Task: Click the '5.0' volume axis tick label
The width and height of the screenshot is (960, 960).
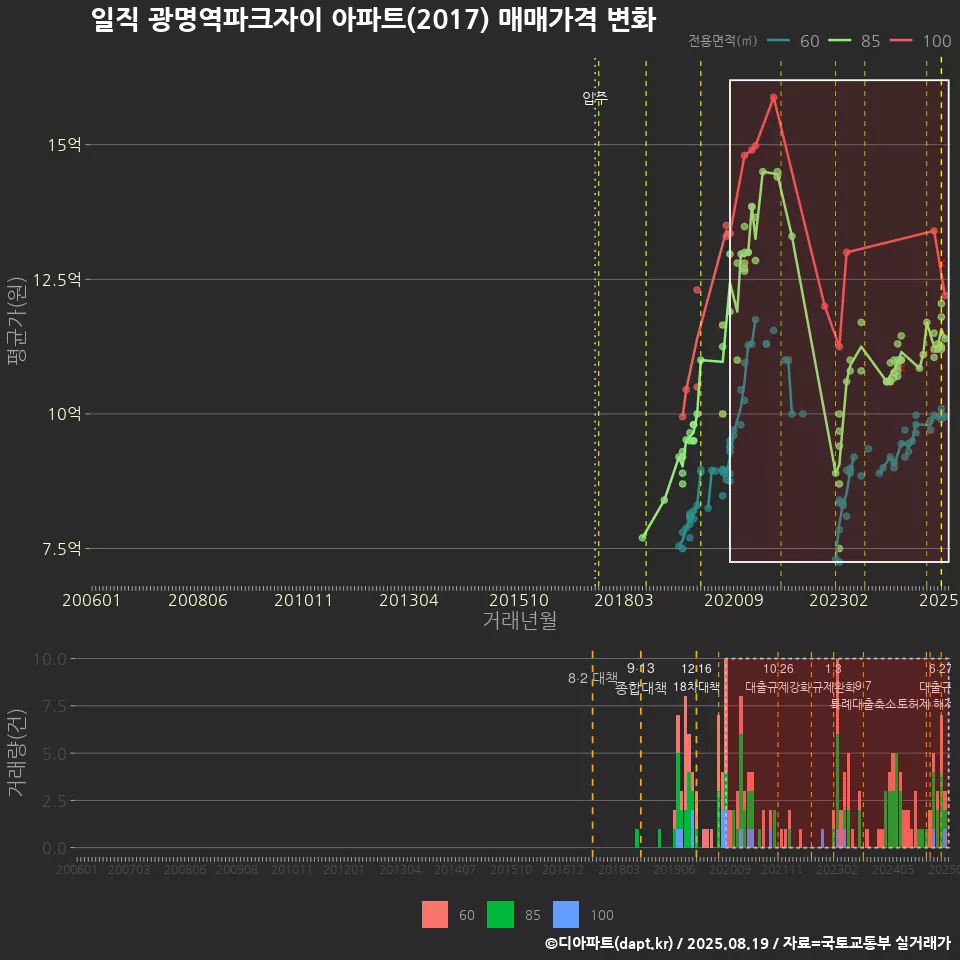Action: coord(54,754)
